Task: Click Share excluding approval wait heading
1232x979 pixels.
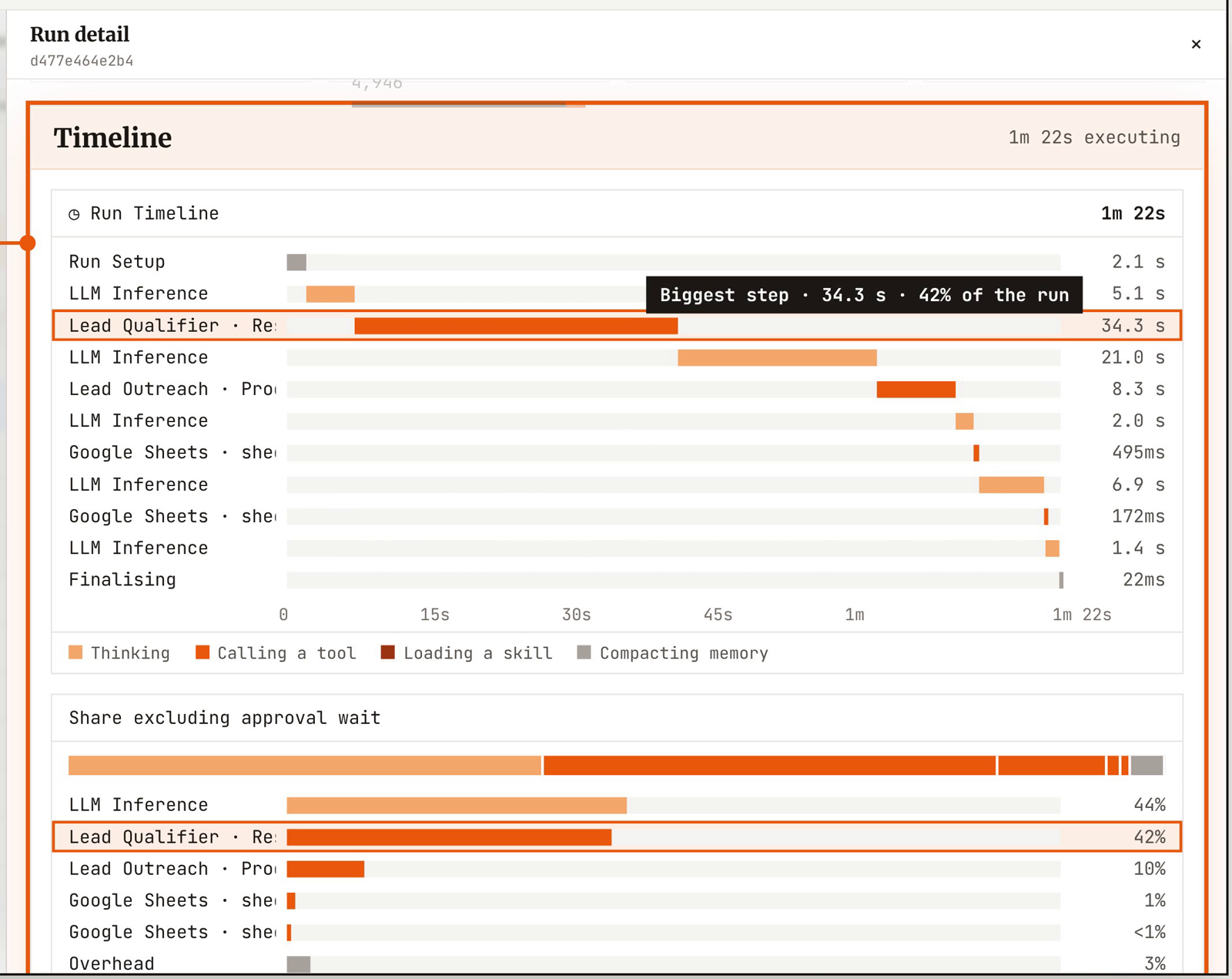Action: (225, 718)
